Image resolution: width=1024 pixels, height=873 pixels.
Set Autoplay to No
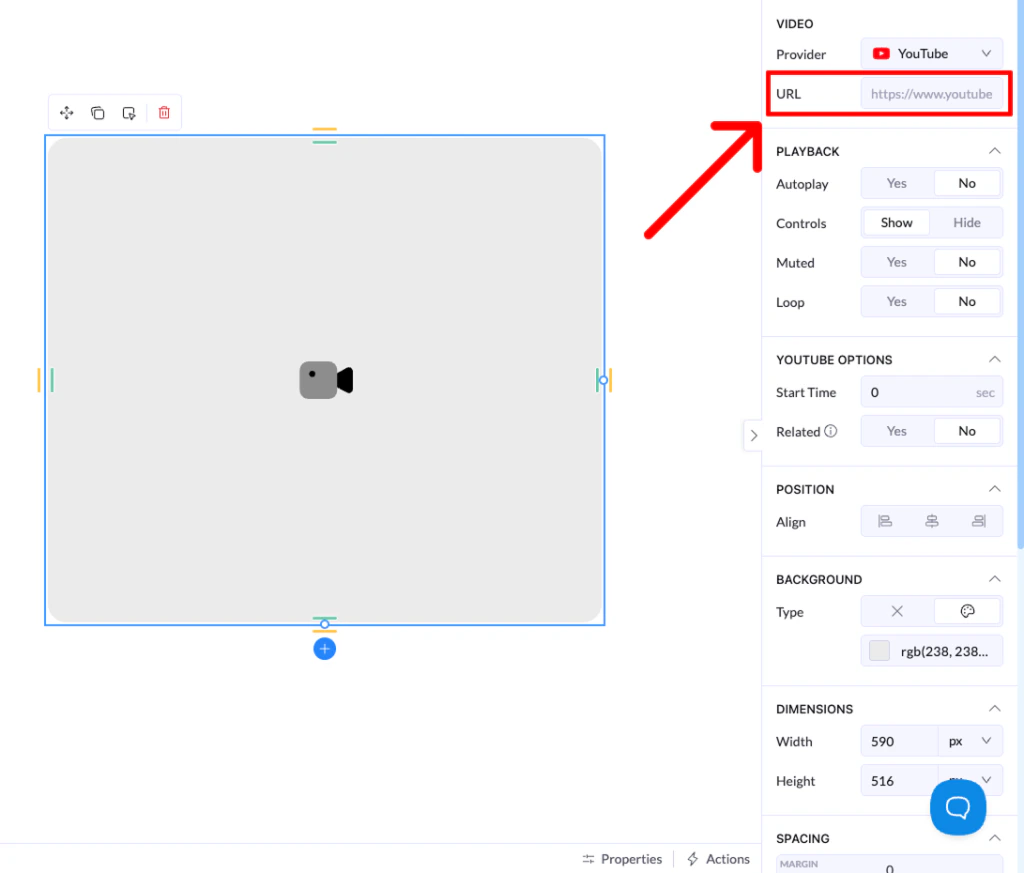coord(967,183)
